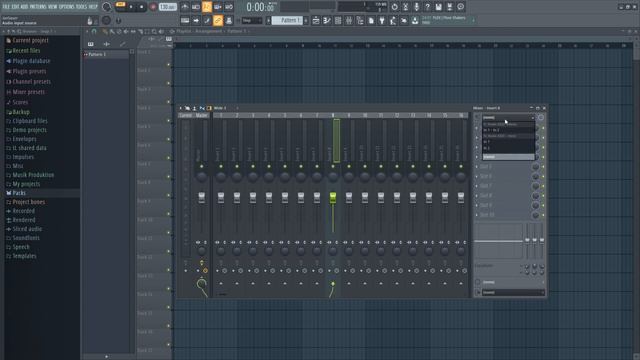This screenshot has height=360, width=640.
Task: Toggle the orange recording countdown icon
Action: pyautogui.click(x=207, y=7)
